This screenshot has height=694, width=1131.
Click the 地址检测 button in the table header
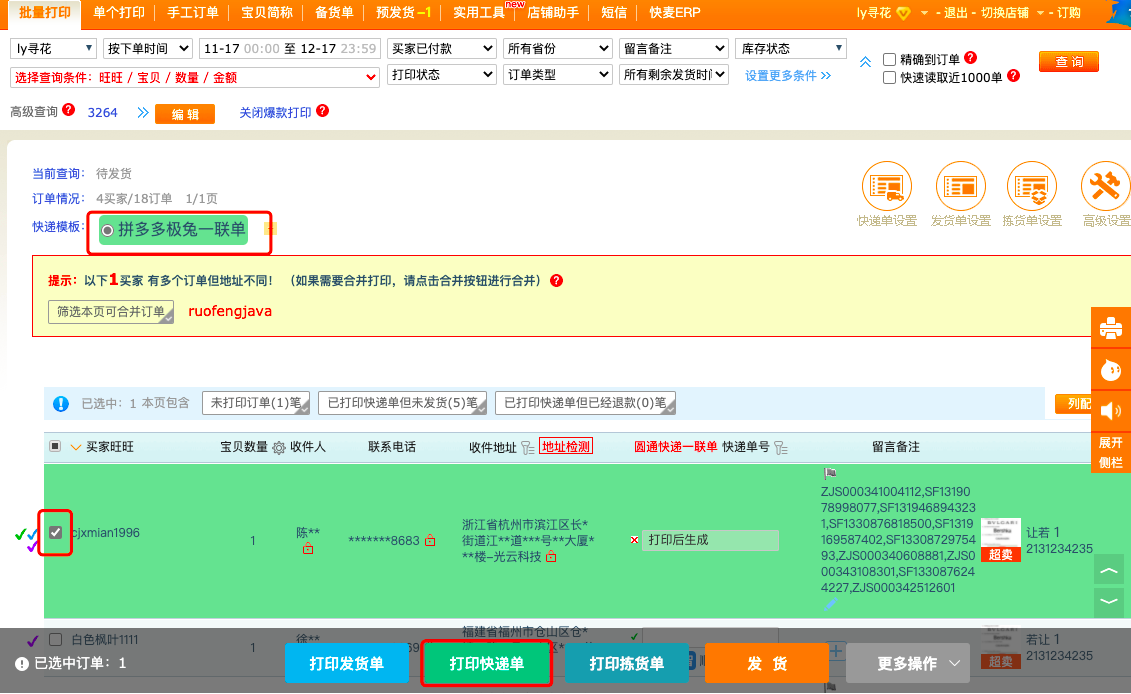(566, 447)
